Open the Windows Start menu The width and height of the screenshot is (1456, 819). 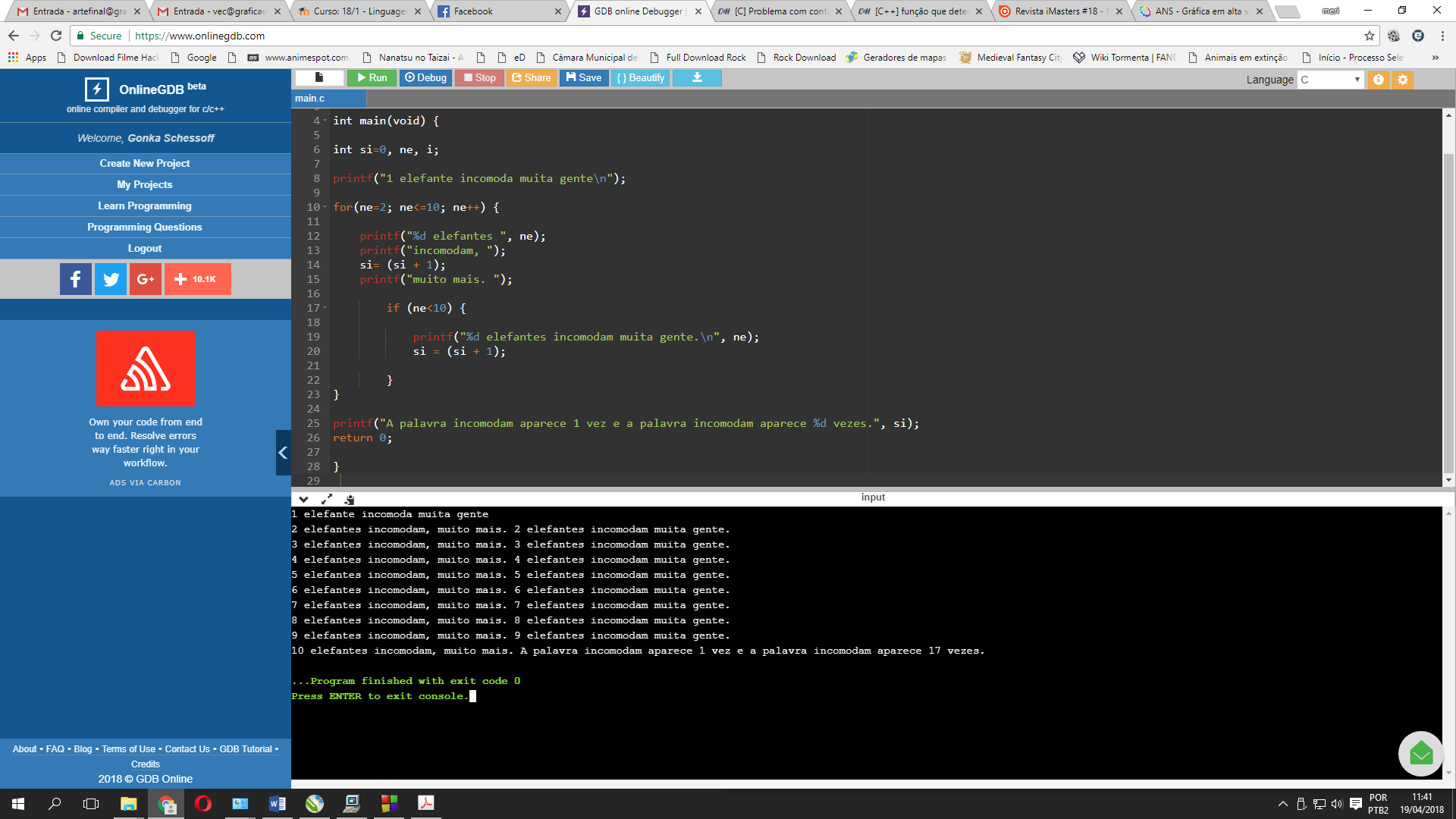pos(18,804)
